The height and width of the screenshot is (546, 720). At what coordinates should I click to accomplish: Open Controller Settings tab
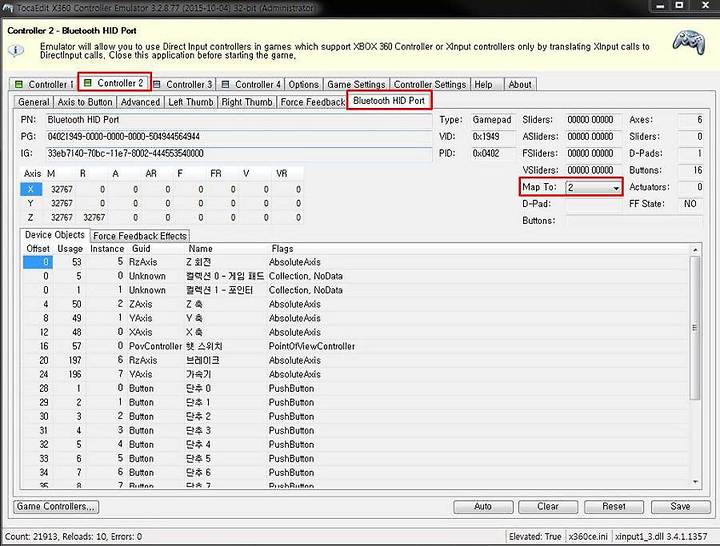[x=430, y=84]
